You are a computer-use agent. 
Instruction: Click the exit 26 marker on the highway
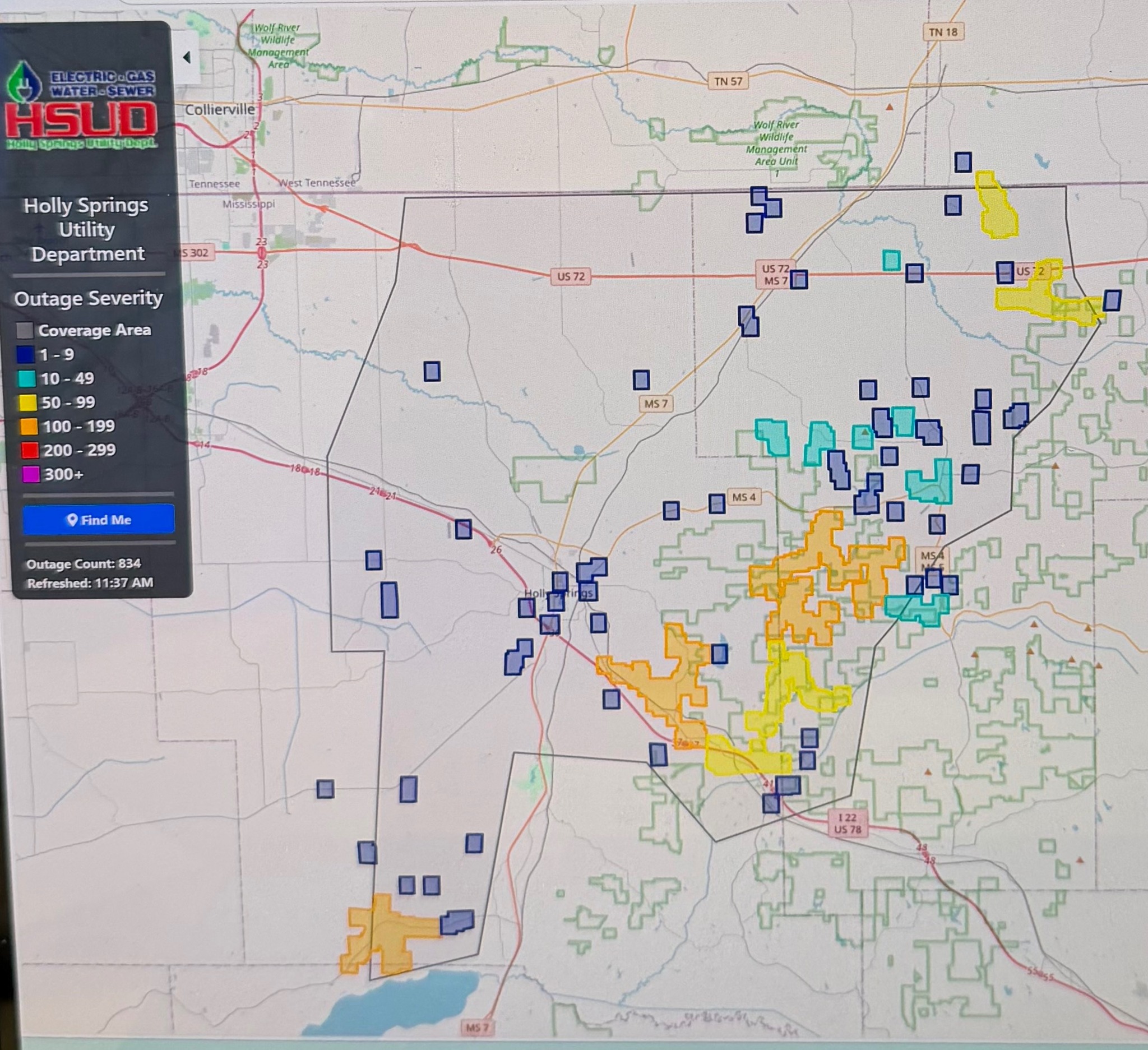pyautogui.click(x=497, y=550)
